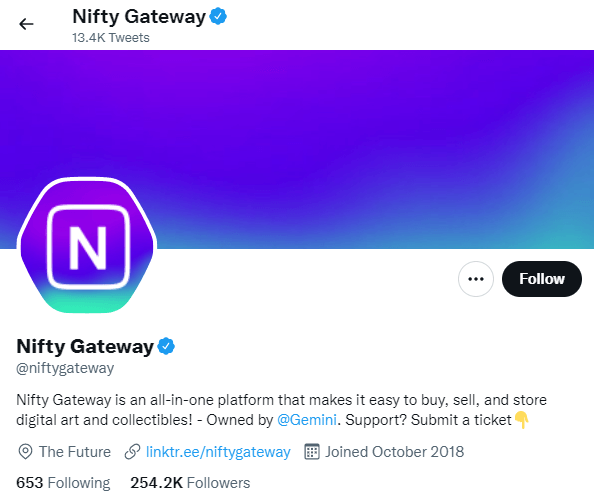Click the Follow button
This screenshot has height=497, width=594.
click(542, 279)
